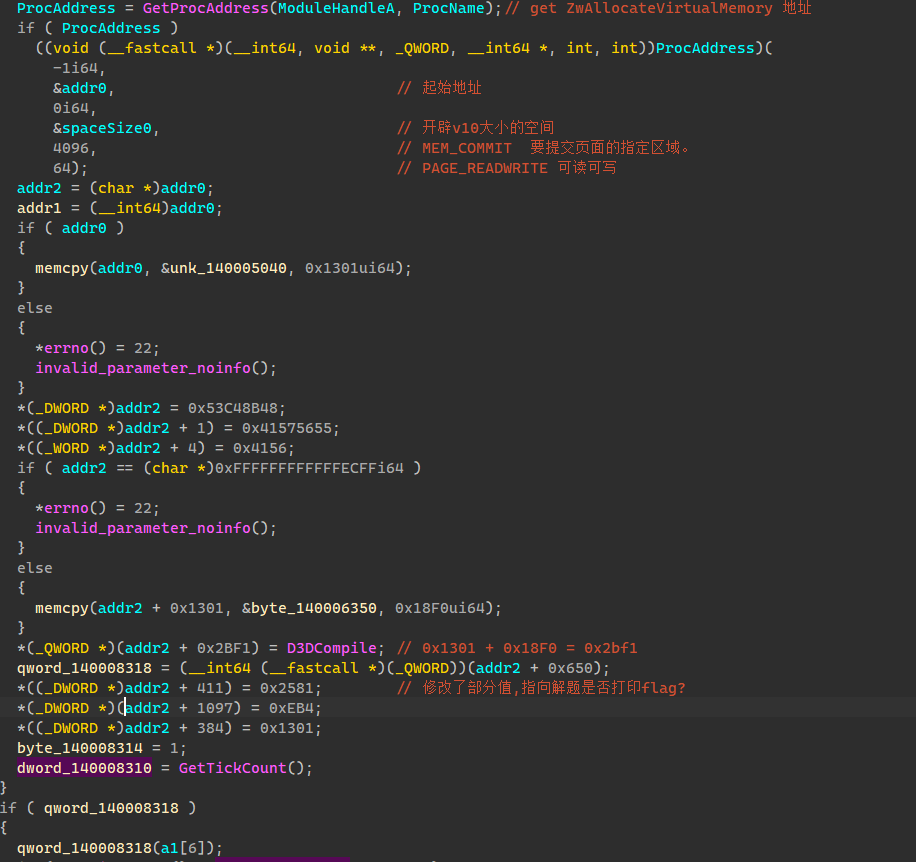
Task: Click &byte_140006350 reference
Action: pos(309,608)
